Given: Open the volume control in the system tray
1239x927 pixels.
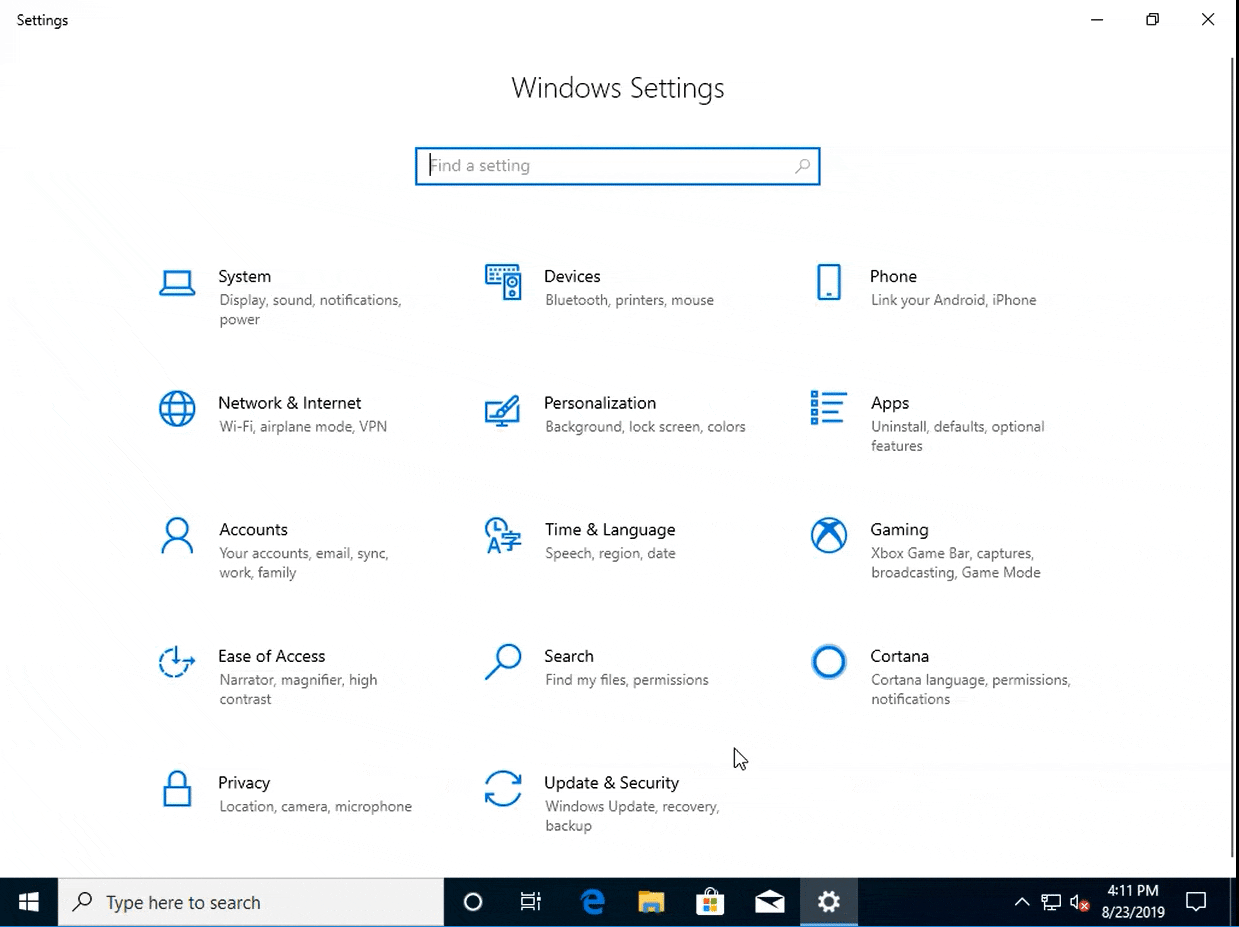Looking at the screenshot, I should [x=1078, y=901].
